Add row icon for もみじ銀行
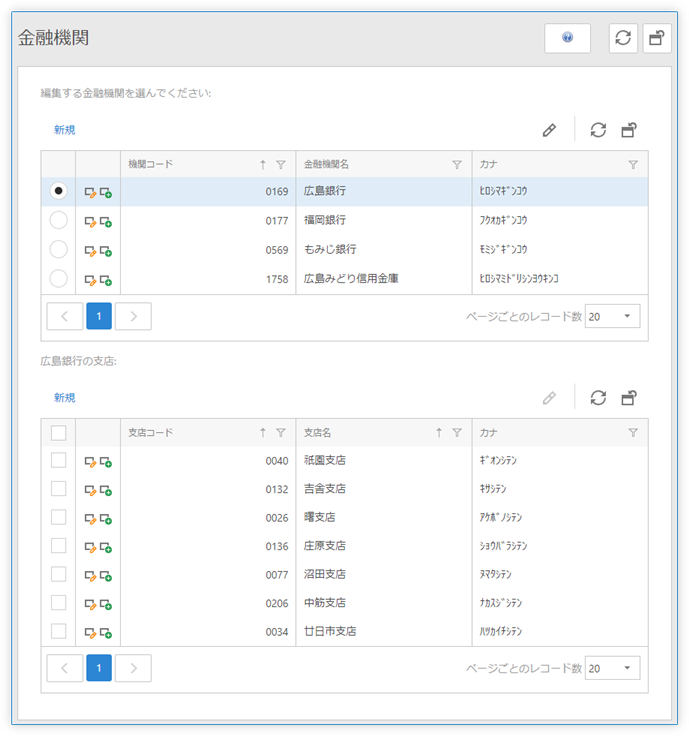 tap(106, 251)
